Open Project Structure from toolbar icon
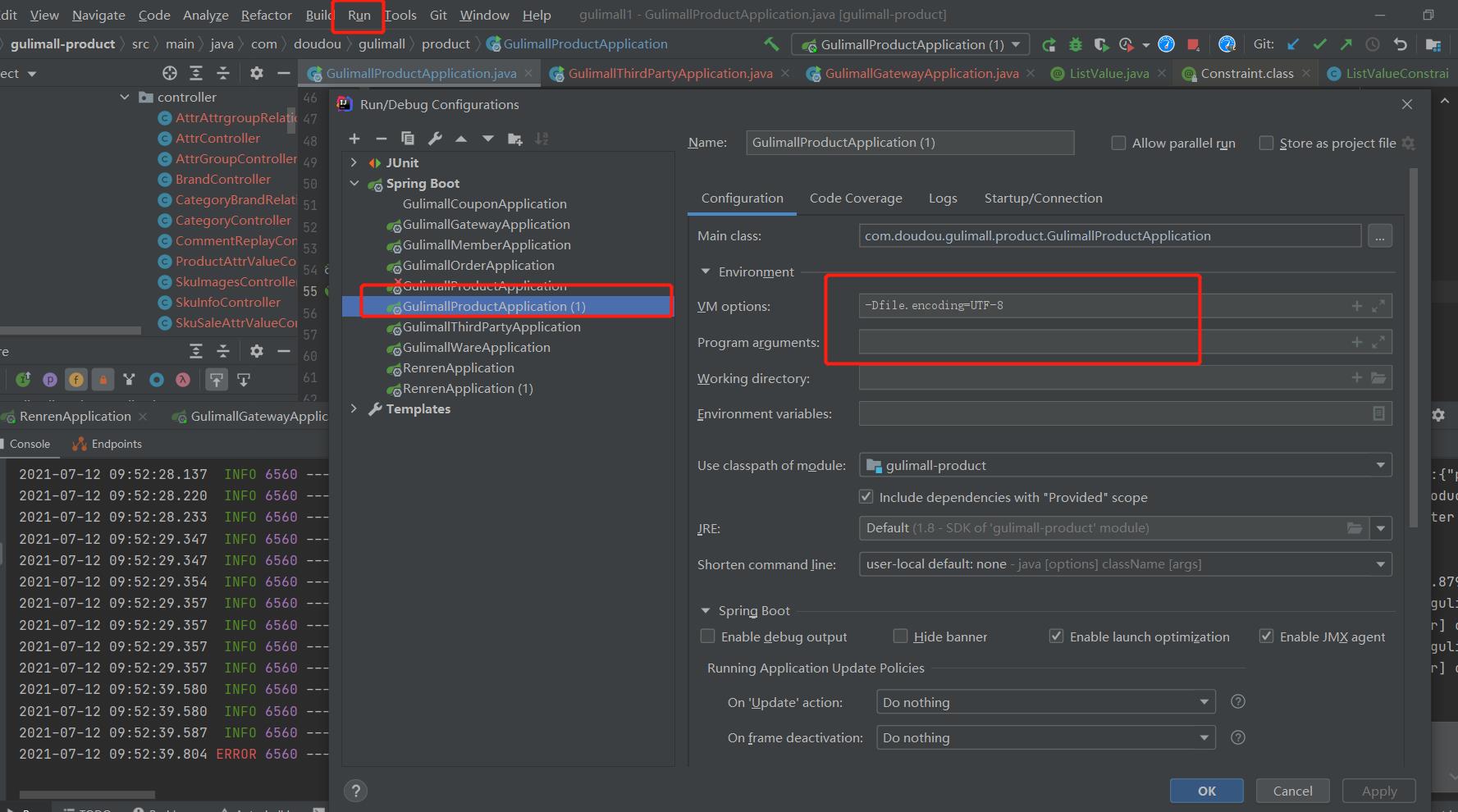 (1433, 44)
